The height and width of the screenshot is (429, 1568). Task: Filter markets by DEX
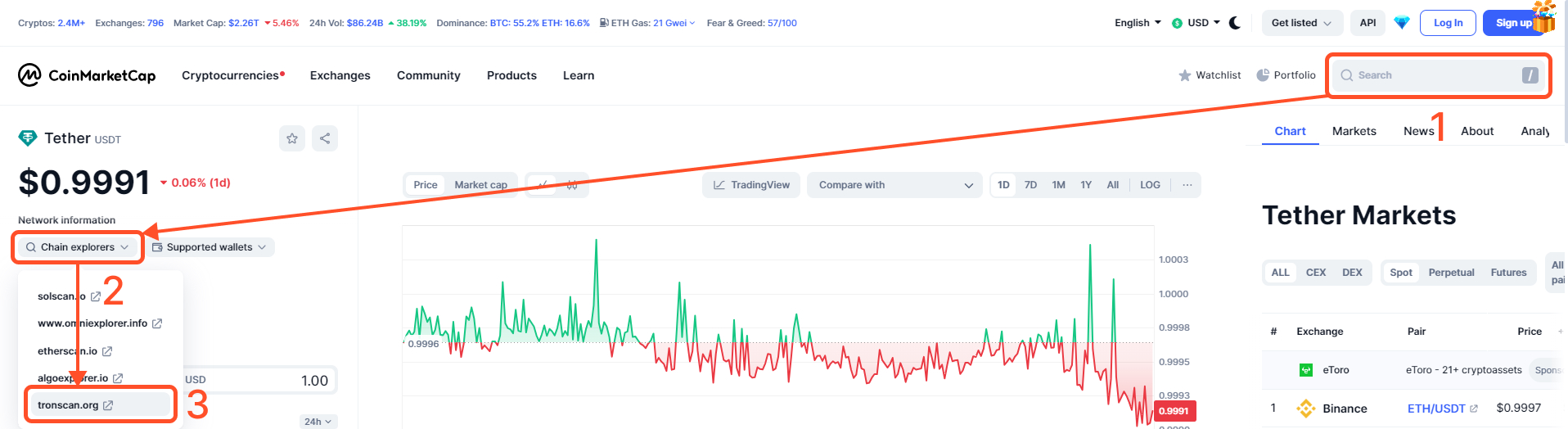1352,273
